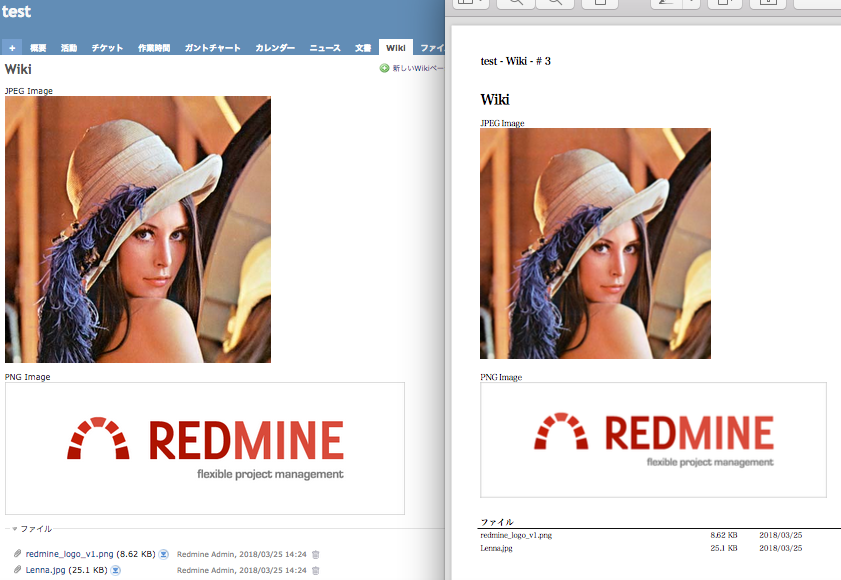Click the Lenna photo on the Redmine wiki page
The height and width of the screenshot is (580, 841).
[x=138, y=230]
